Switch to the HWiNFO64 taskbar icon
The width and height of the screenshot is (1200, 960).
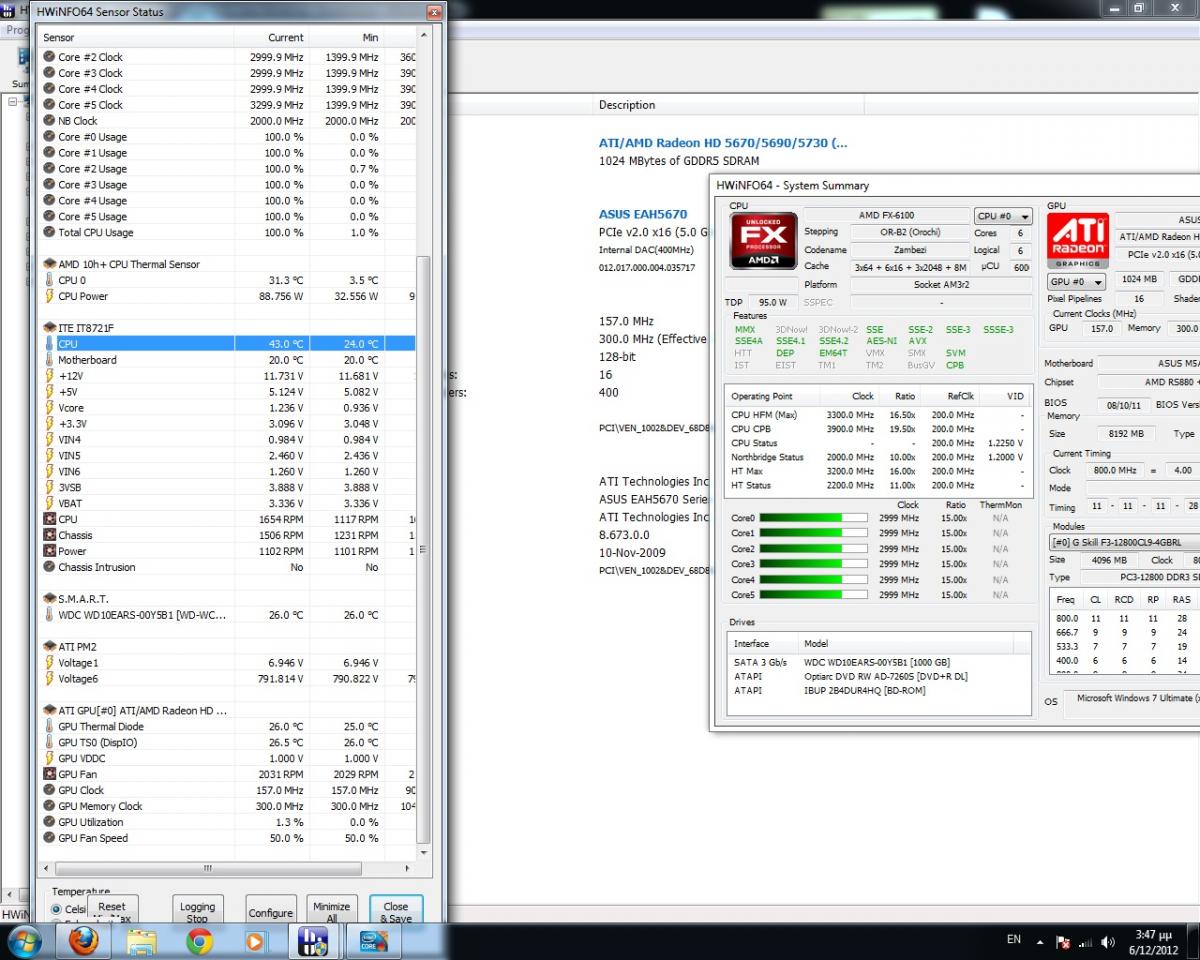(x=314, y=941)
